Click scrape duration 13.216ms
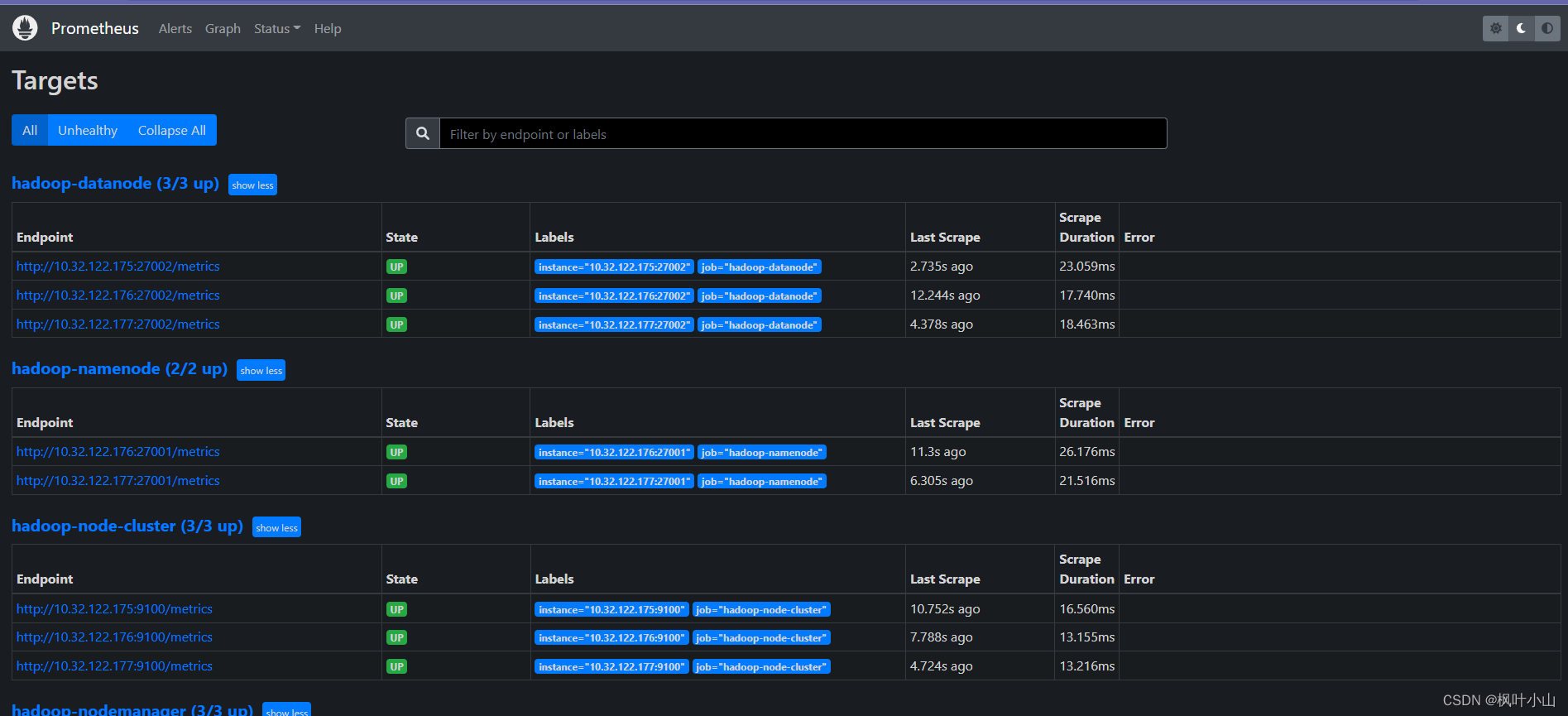 [x=1087, y=666]
